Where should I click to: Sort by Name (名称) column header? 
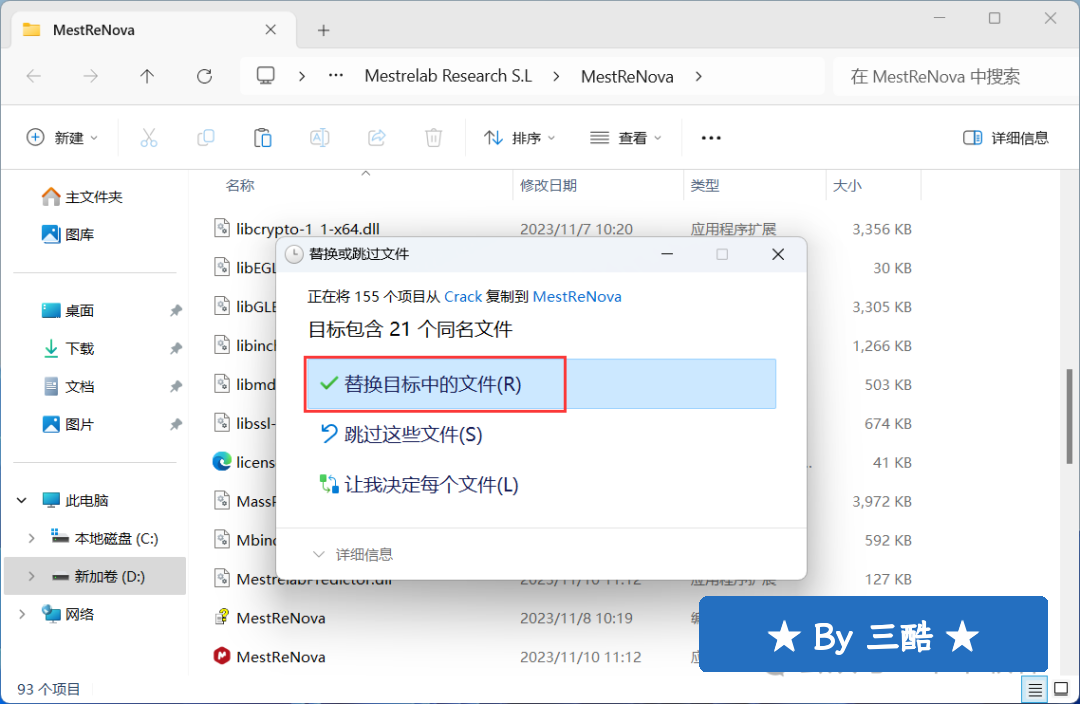pos(240,185)
